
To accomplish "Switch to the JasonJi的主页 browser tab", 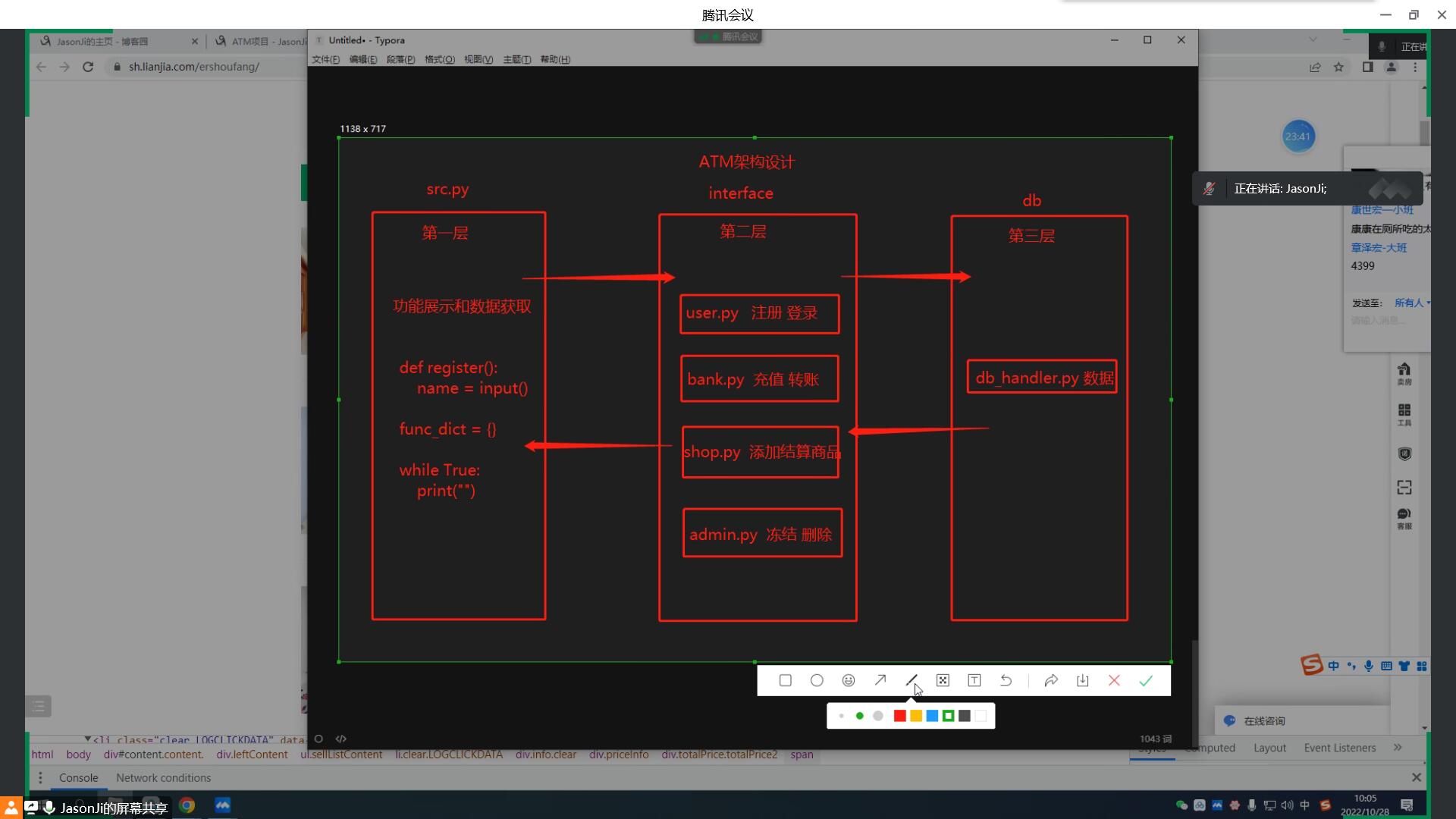I will (102, 42).
